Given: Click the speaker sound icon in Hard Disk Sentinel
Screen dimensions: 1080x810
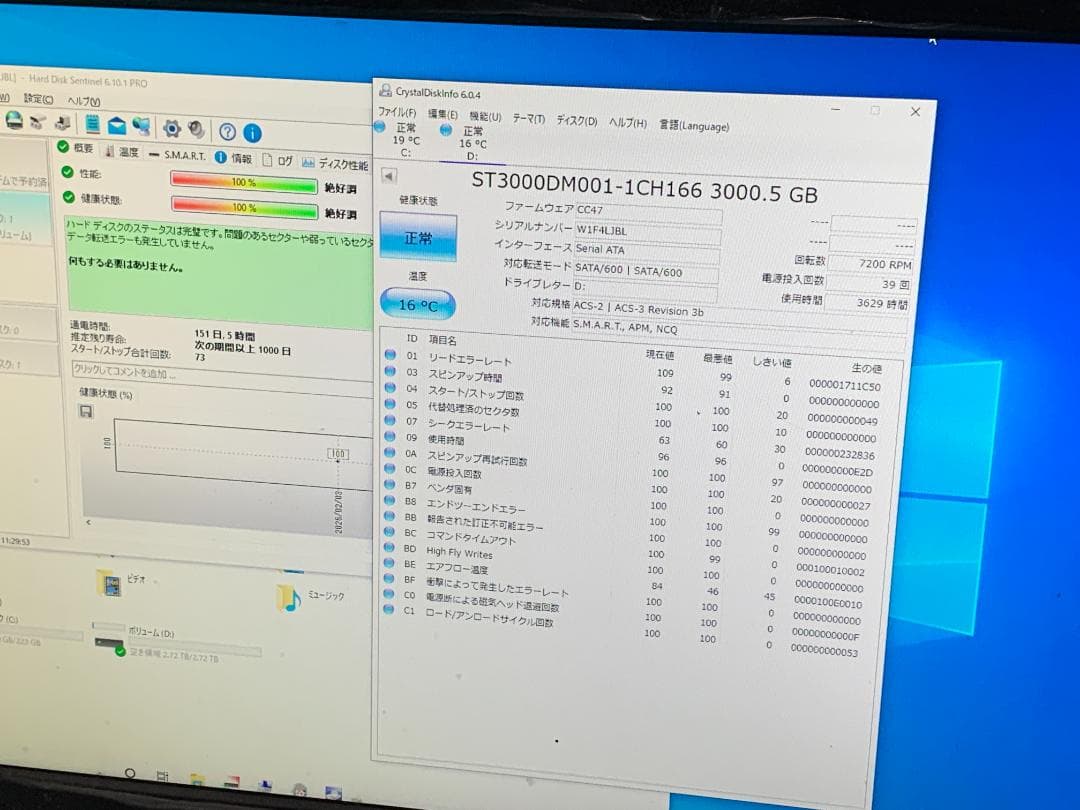Looking at the screenshot, I should (x=197, y=129).
